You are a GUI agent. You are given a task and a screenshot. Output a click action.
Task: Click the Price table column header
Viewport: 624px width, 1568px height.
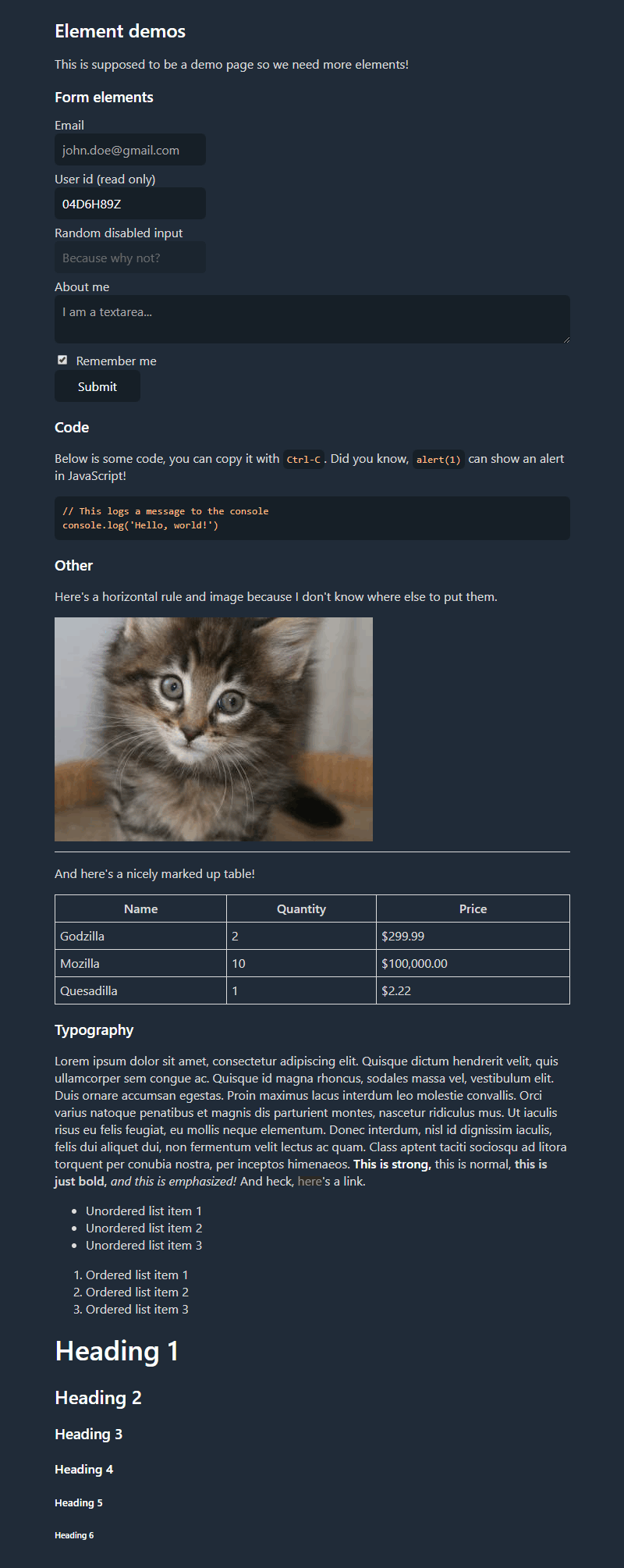point(473,908)
